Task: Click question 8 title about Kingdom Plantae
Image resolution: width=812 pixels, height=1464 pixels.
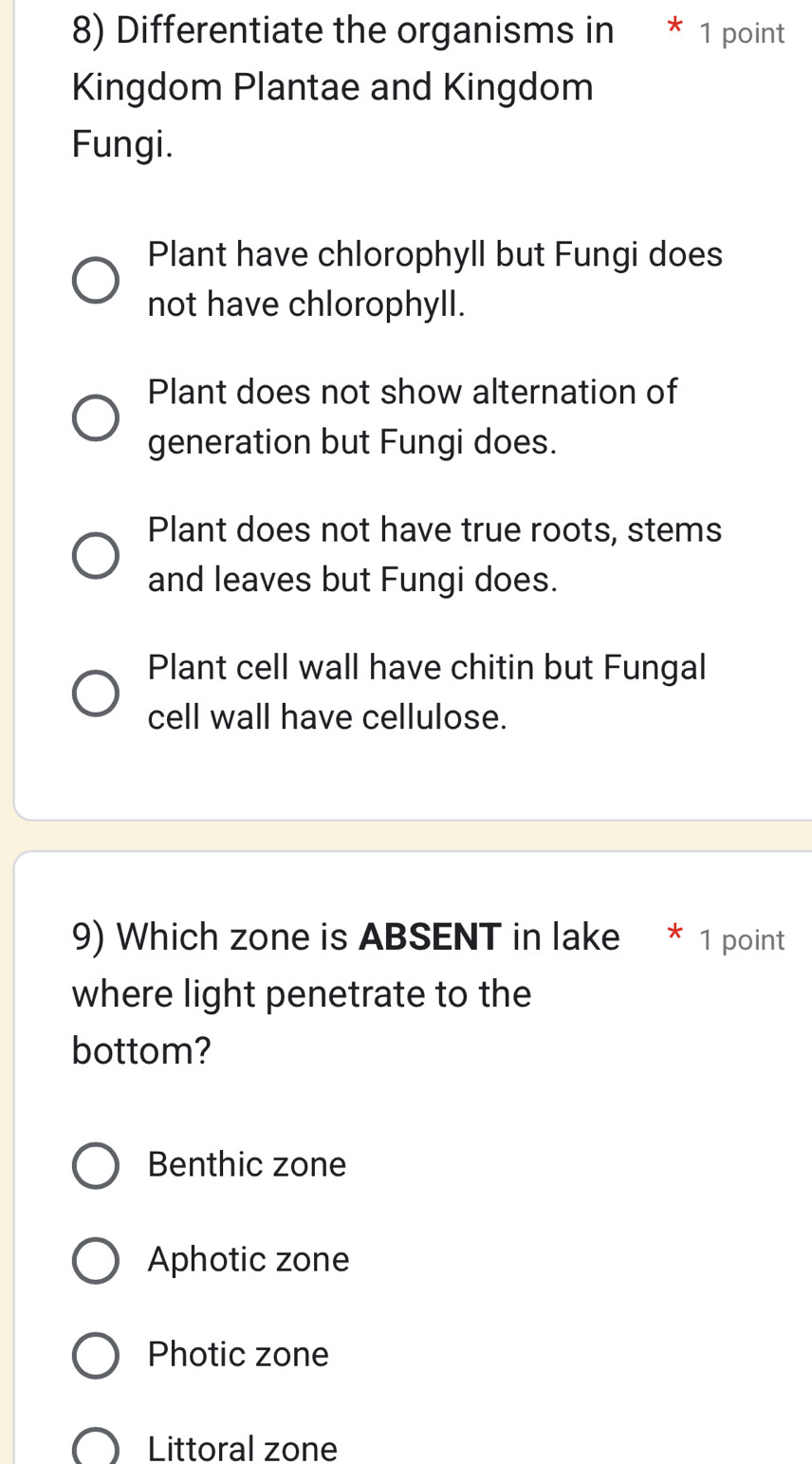Action: (x=341, y=87)
